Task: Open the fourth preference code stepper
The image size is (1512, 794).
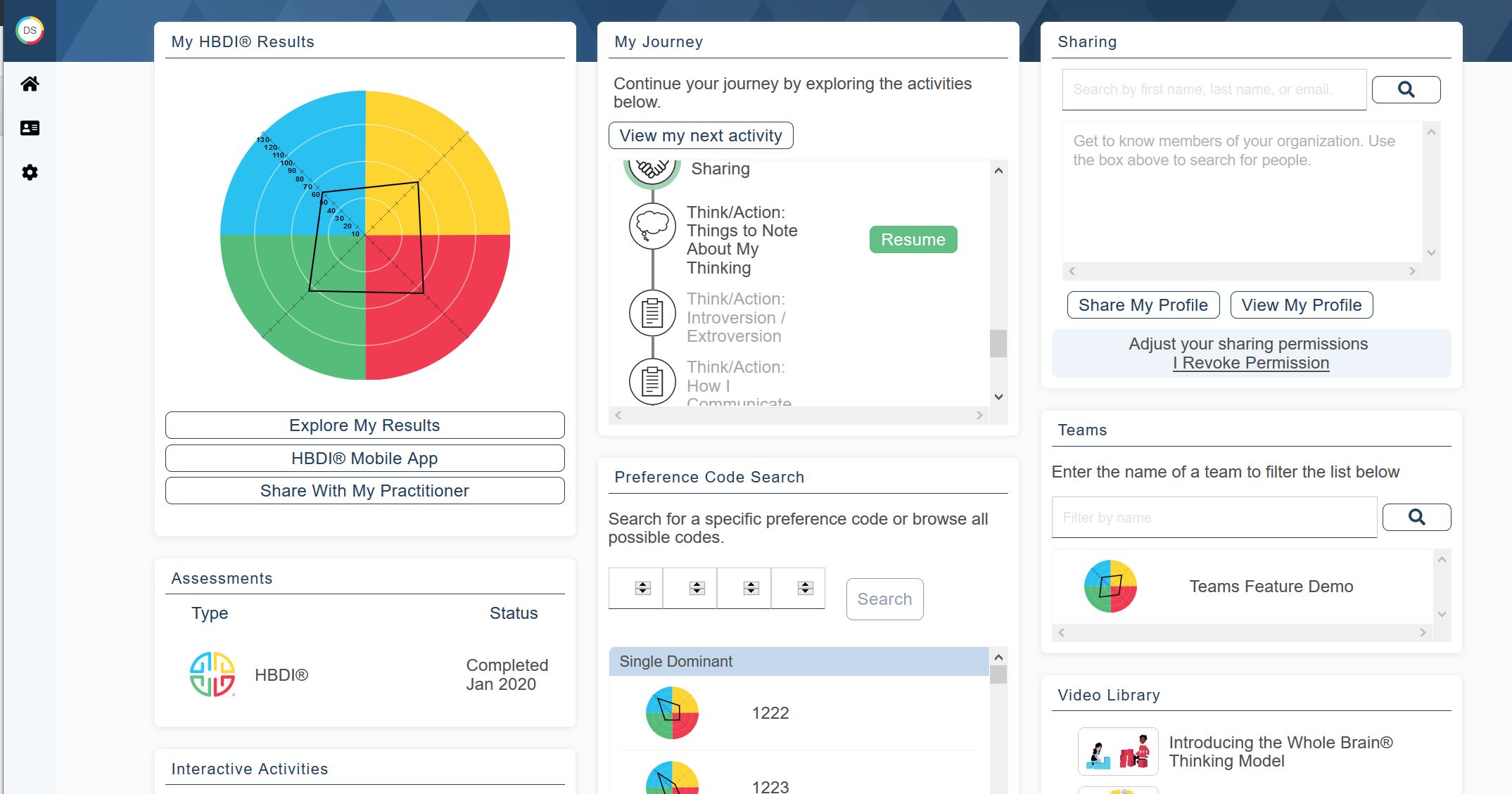Action: (805, 588)
